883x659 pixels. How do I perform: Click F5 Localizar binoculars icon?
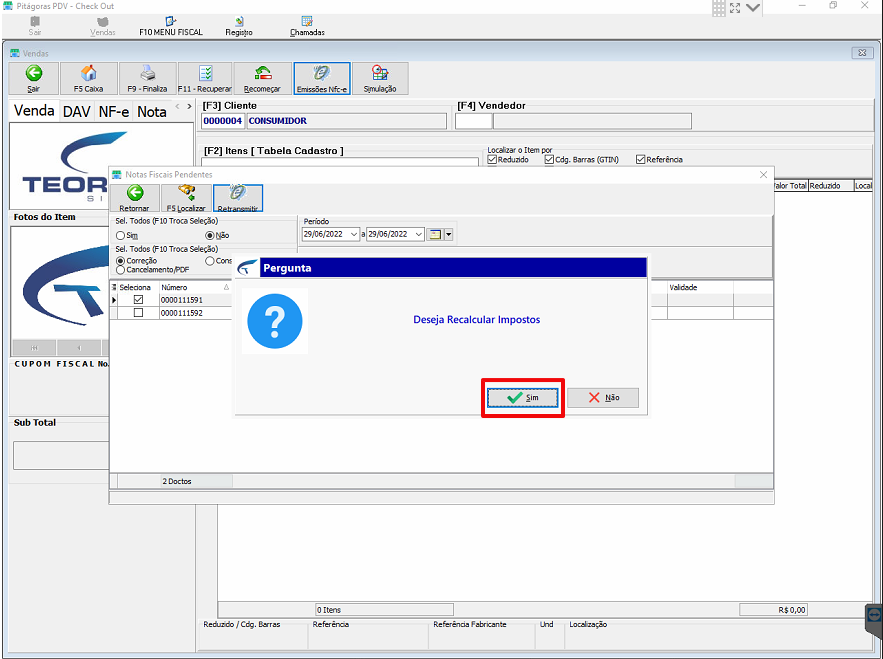(x=186, y=198)
